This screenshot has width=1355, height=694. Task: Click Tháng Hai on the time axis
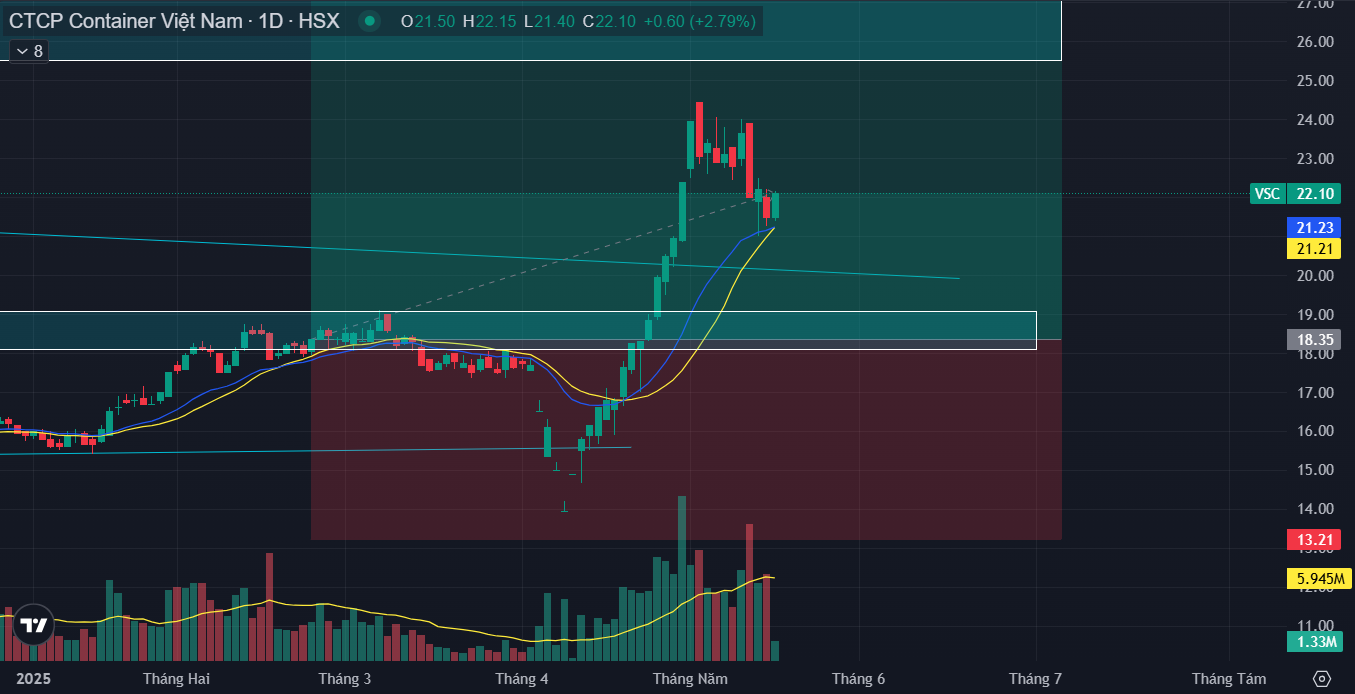point(176,679)
